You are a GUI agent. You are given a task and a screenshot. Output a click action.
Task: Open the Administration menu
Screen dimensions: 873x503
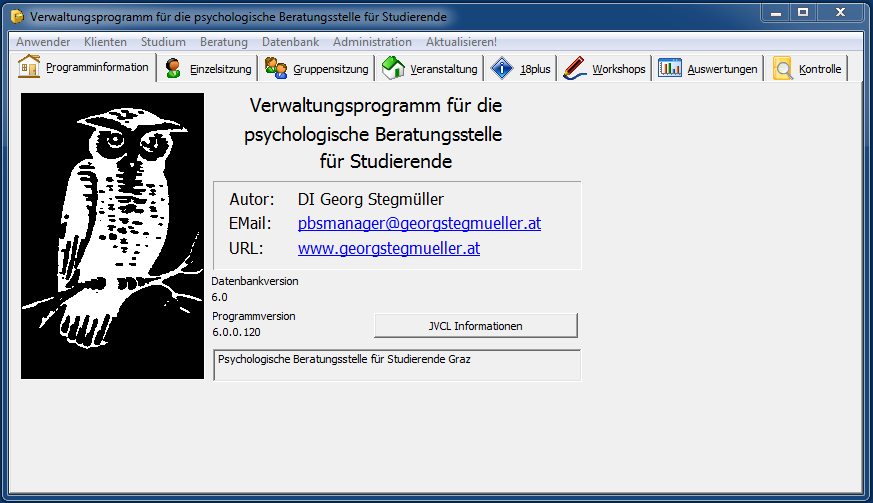(372, 42)
